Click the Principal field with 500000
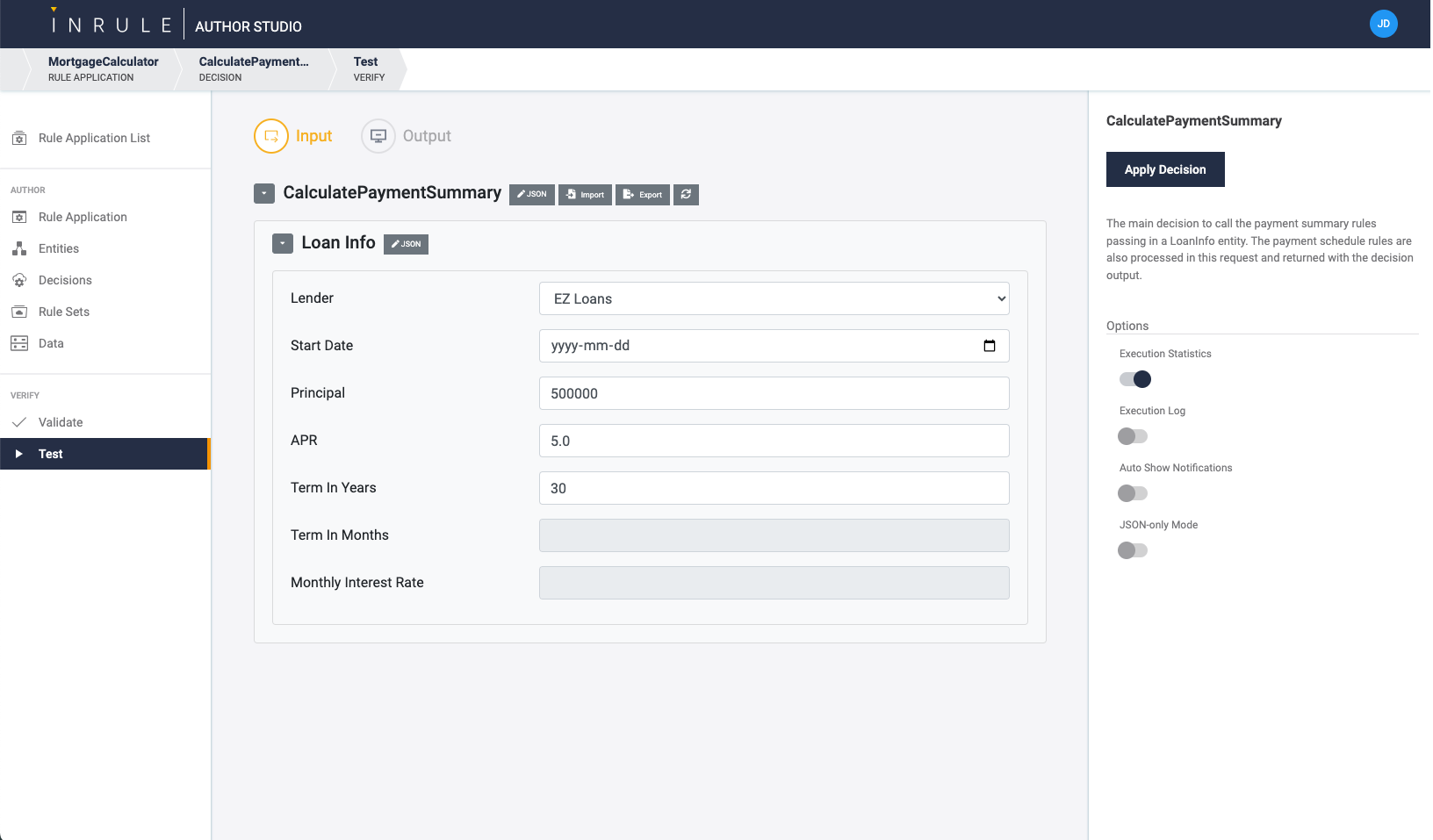The height and width of the screenshot is (840, 1433). coord(774,393)
